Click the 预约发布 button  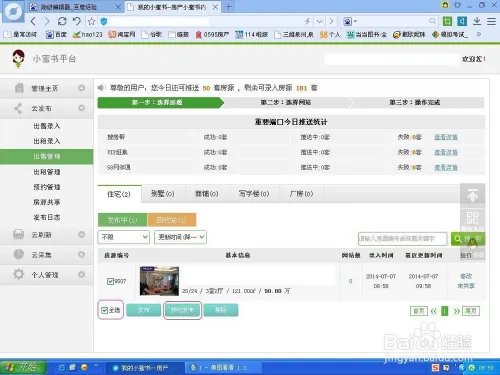tap(182, 310)
